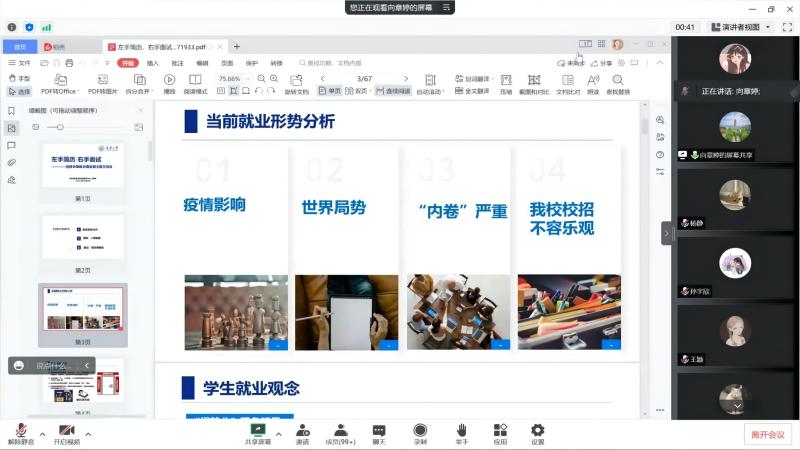Screen dimensions: 800x450
Task: Activate the Select (选择) tool
Action: coord(19,91)
